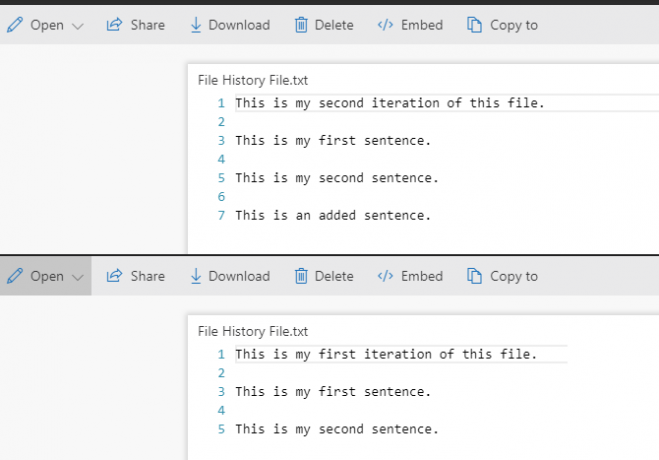The width and height of the screenshot is (659, 460).
Task: Click the Download label in top toolbar
Action: (239, 25)
